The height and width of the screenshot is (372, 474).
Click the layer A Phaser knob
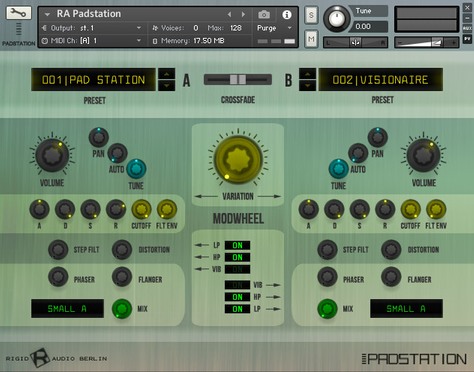click(x=58, y=276)
